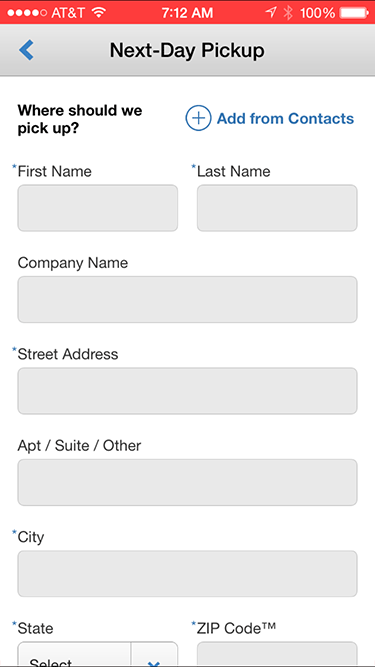Tap the Next-Day Pickup title

click(187, 50)
